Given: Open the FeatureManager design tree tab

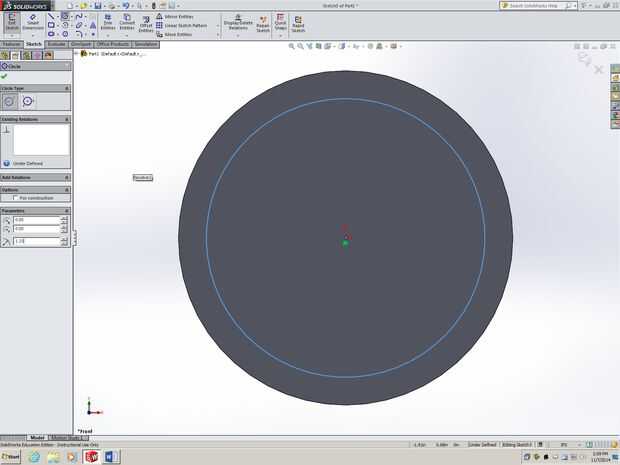Looking at the screenshot, I should (5, 55).
